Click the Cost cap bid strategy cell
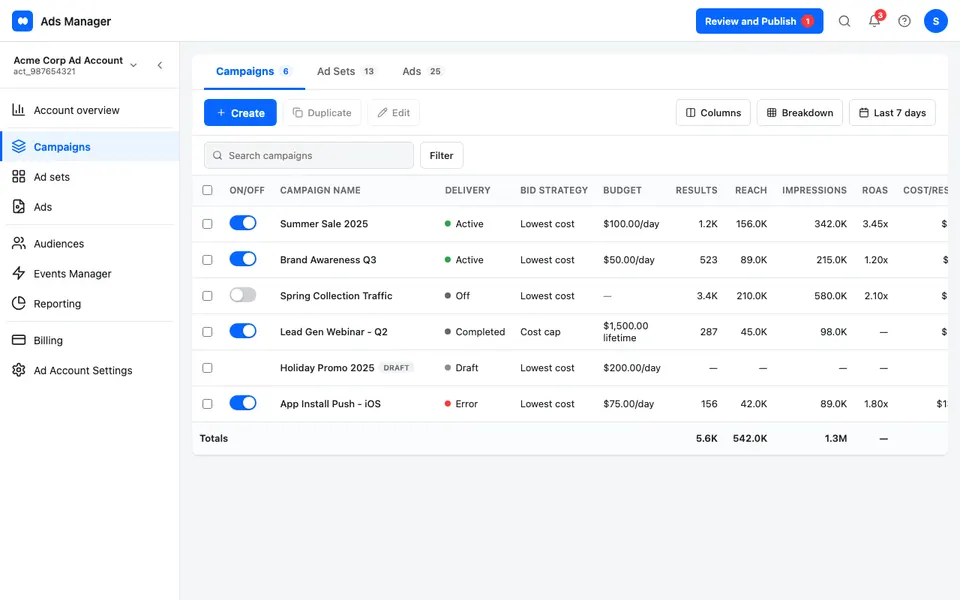 coord(540,332)
